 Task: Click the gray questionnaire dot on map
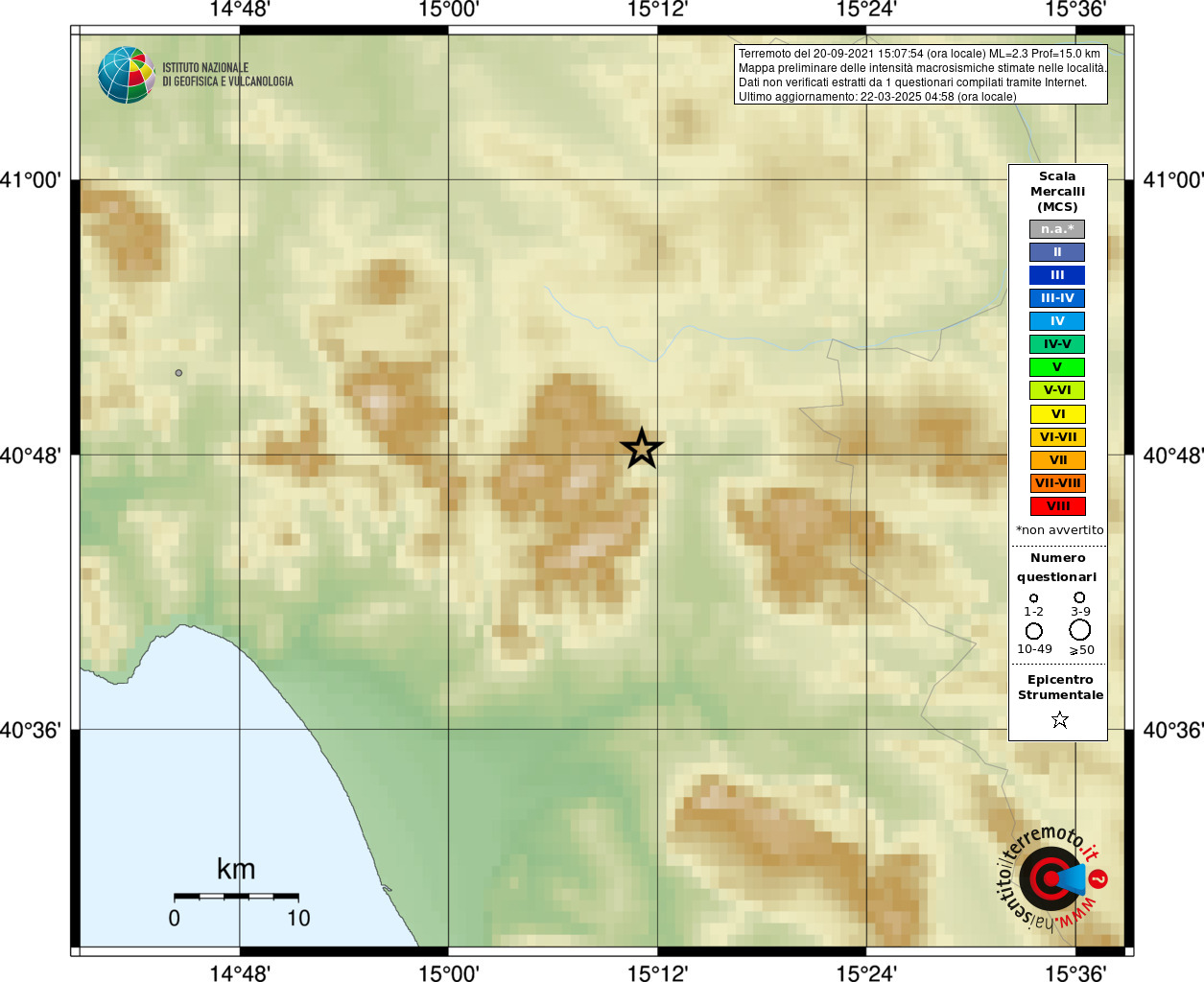[178, 372]
